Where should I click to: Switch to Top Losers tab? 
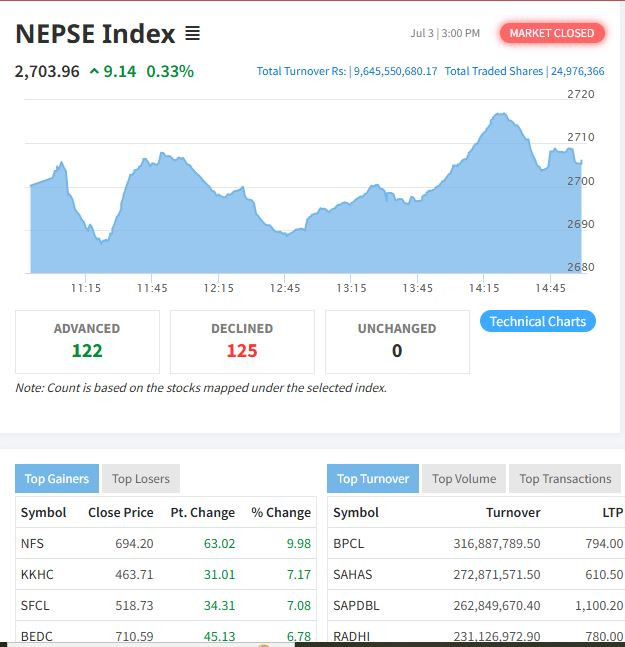[x=141, y=478]
